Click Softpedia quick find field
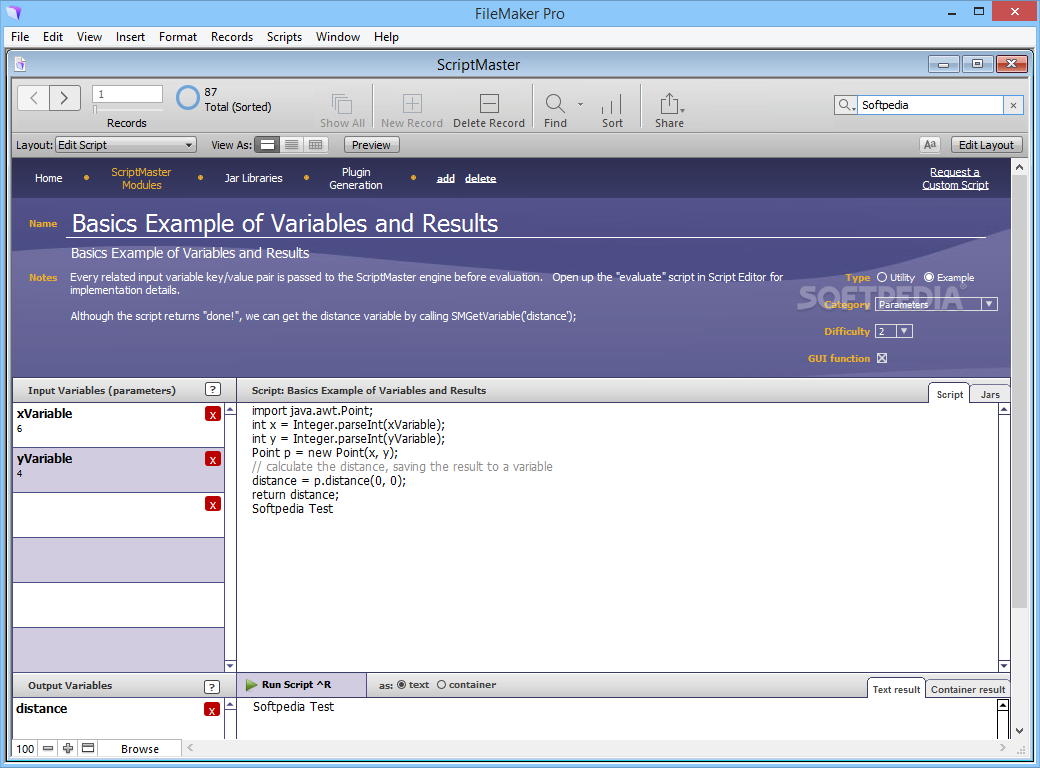This screenshot has width=1040, height=768. click(929, 105)
